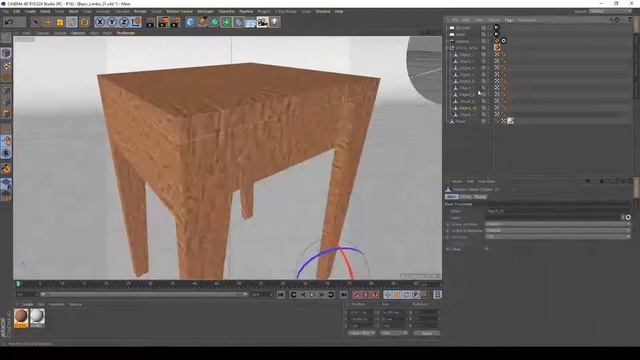Select Model mode cube icon on left
The image size is (640, 360).
click(x=6, y=53)
